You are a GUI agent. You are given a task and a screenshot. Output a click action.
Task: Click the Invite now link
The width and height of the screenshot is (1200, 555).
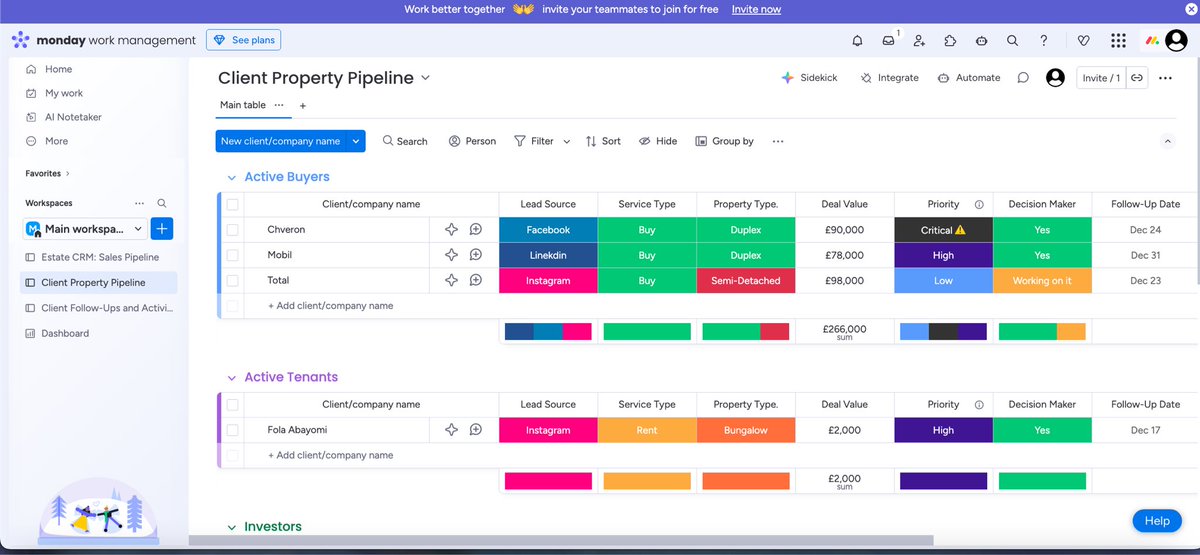pyautogui.click(x=756, y=9)
